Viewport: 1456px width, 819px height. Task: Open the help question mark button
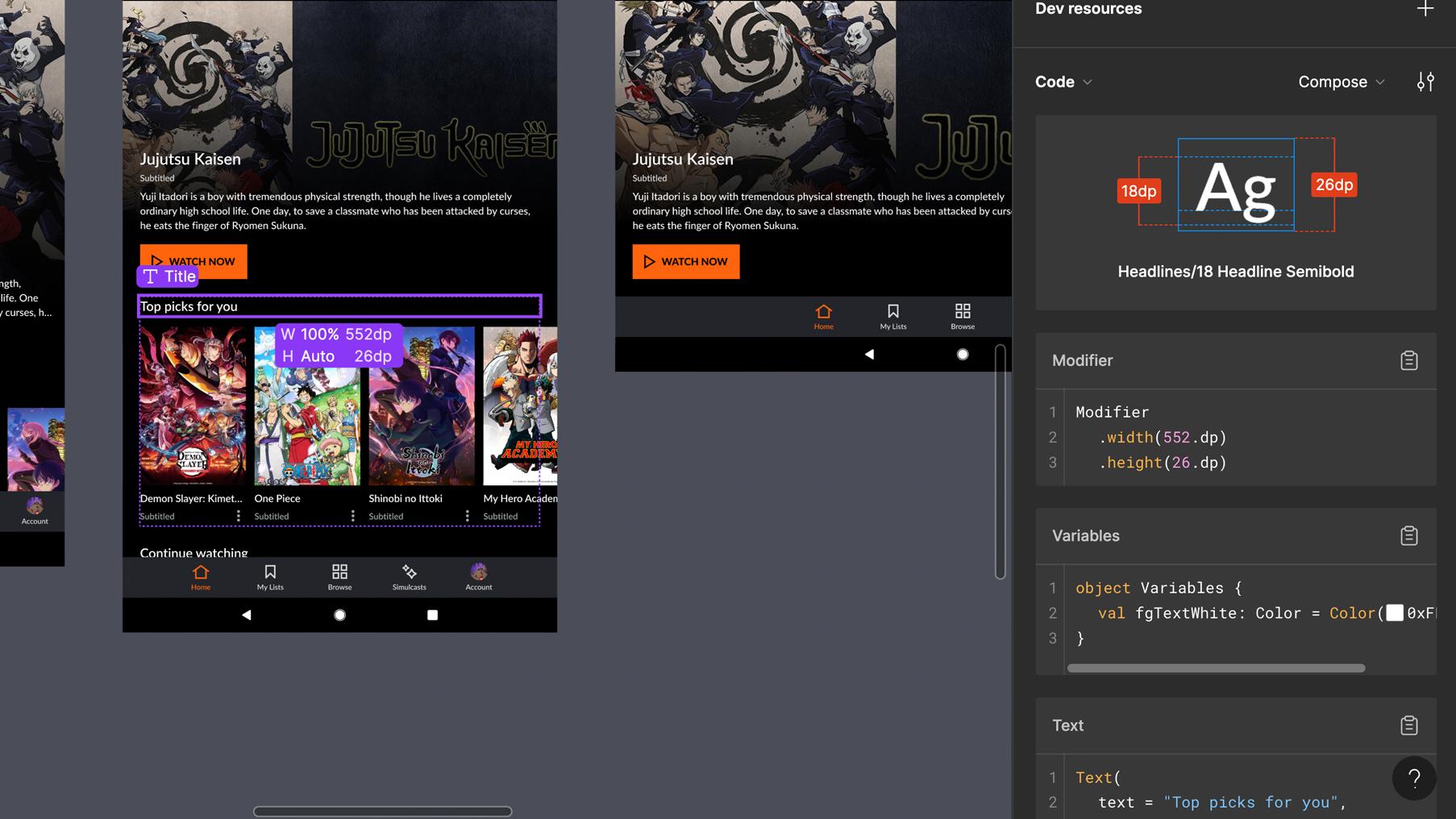[1414, 778]
